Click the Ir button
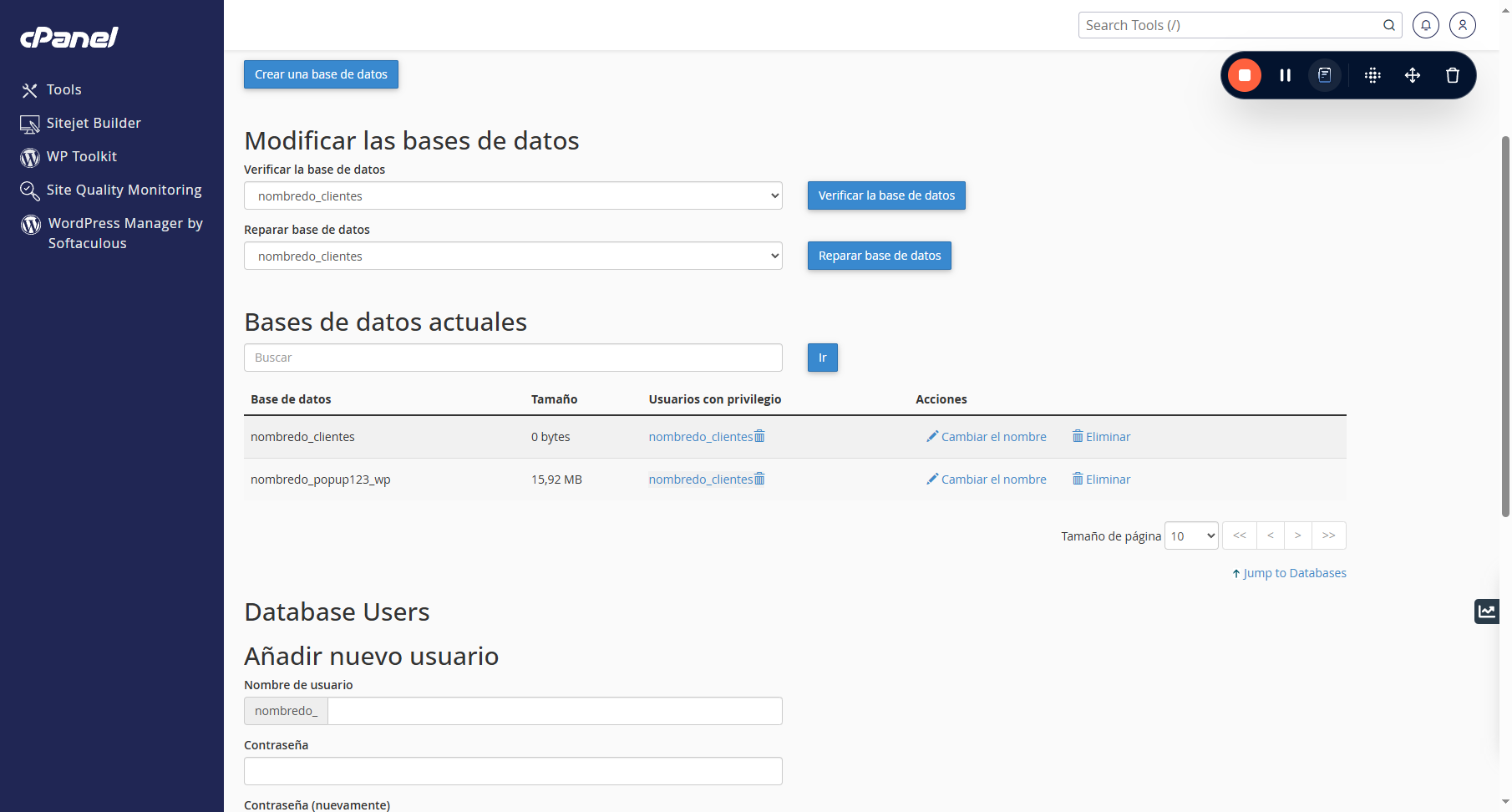This screenshot has height=812, width=1512. coord(823,358)
